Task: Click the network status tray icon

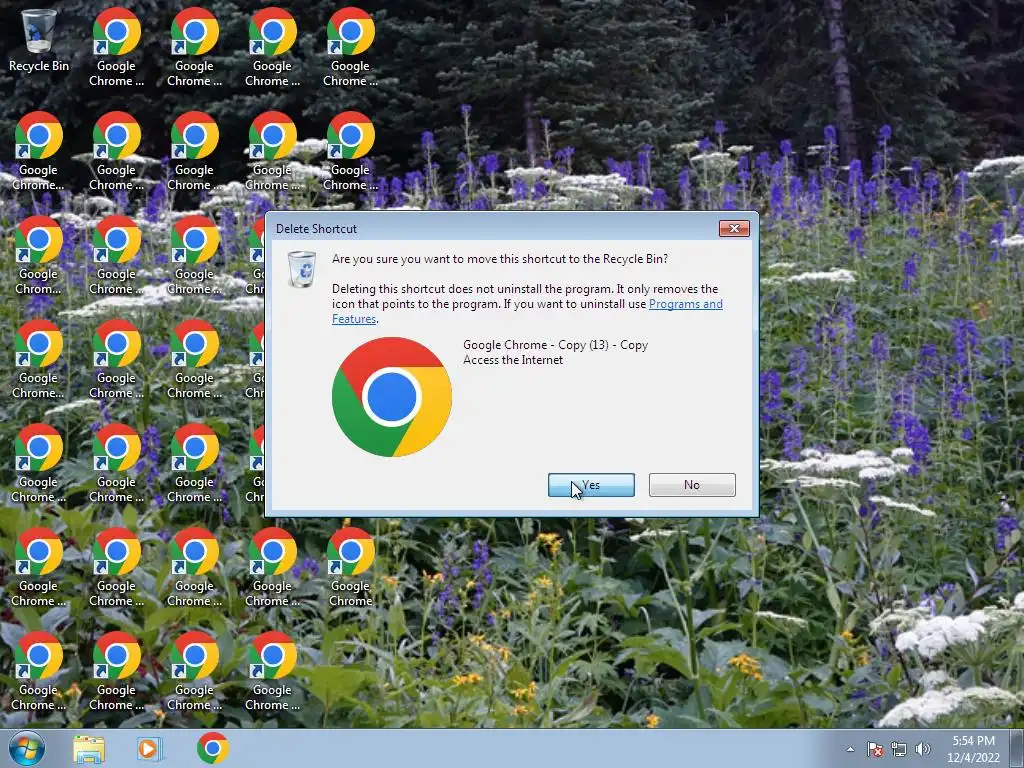Action: [x=899, y=749]
